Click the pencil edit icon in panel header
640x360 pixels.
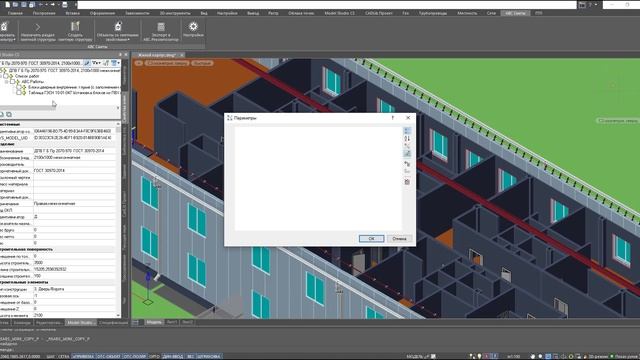point(87,63)
